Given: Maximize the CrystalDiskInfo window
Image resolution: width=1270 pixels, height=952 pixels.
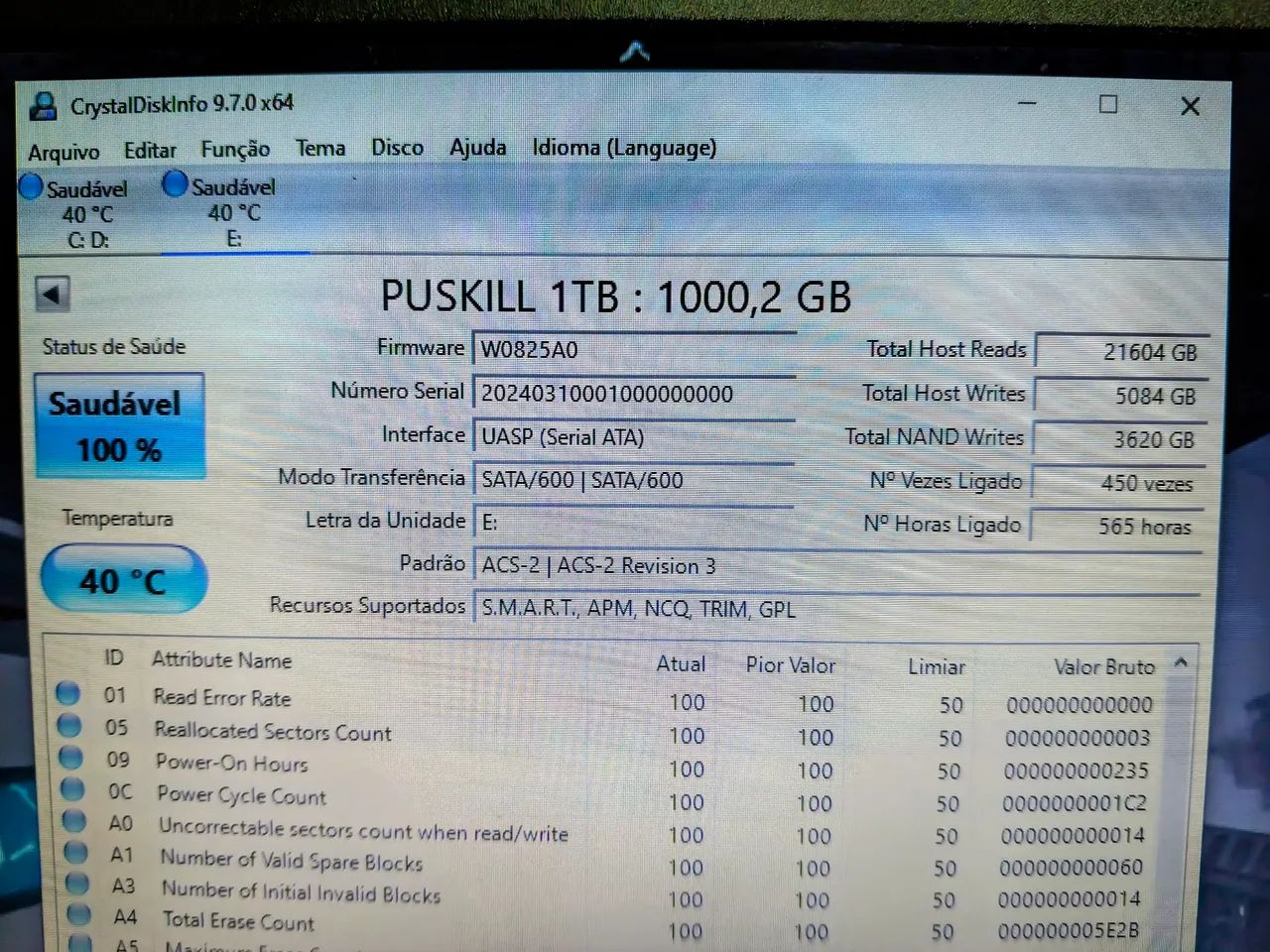Looking at the screenshot, I should [1108, 104].
